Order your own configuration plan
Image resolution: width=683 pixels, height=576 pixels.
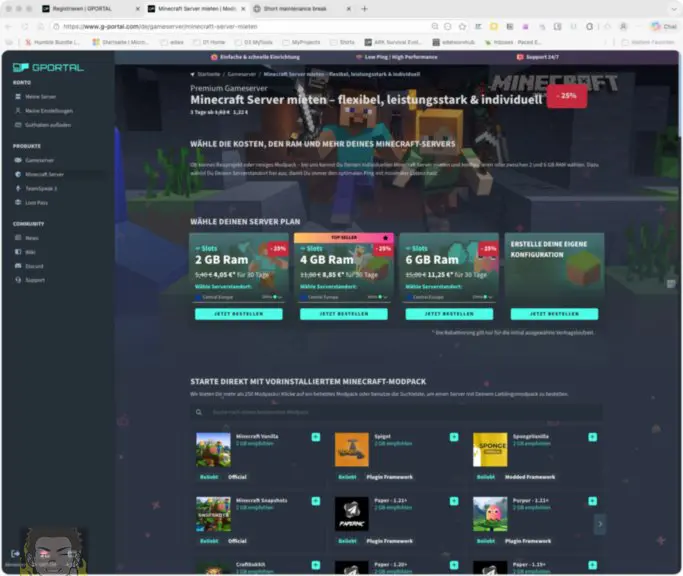point(555,314)
